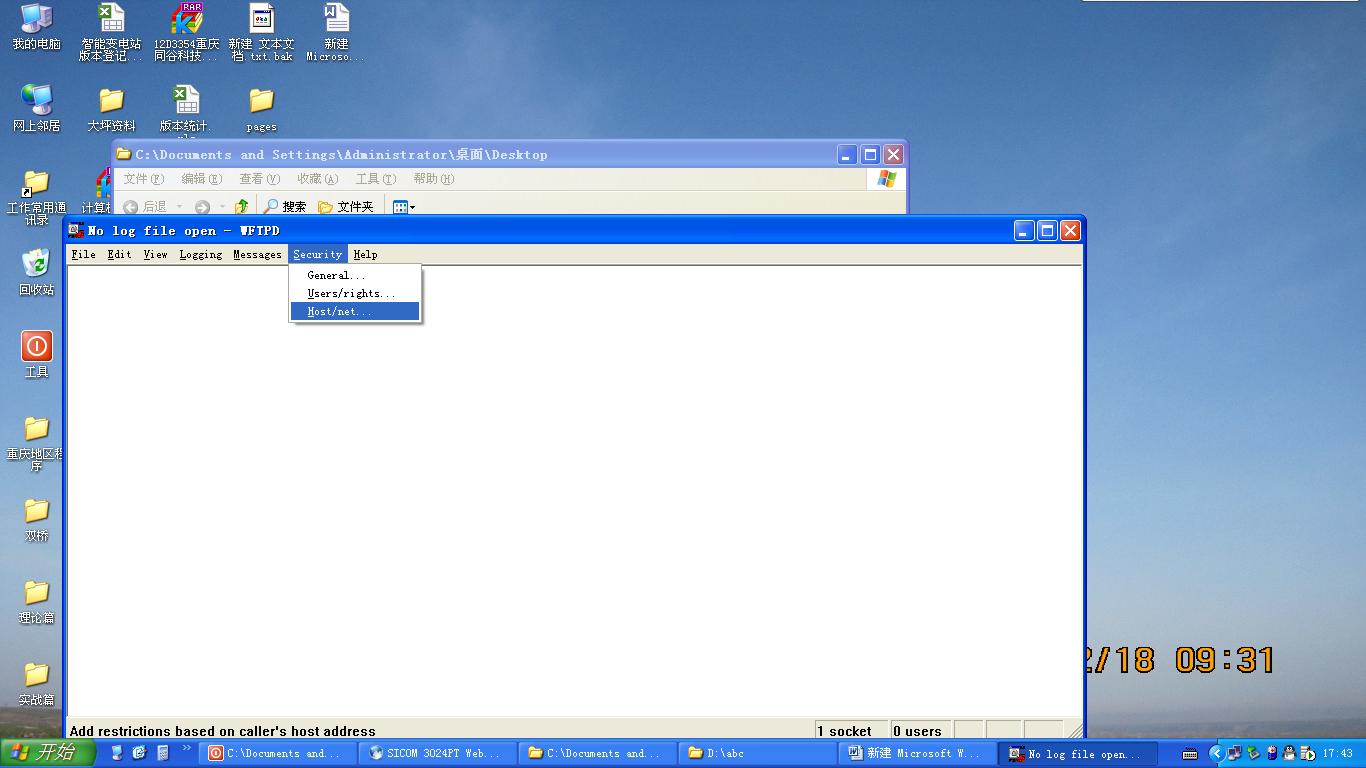
Task: Open the 理论篇 desktop folder
Action: 36,594
